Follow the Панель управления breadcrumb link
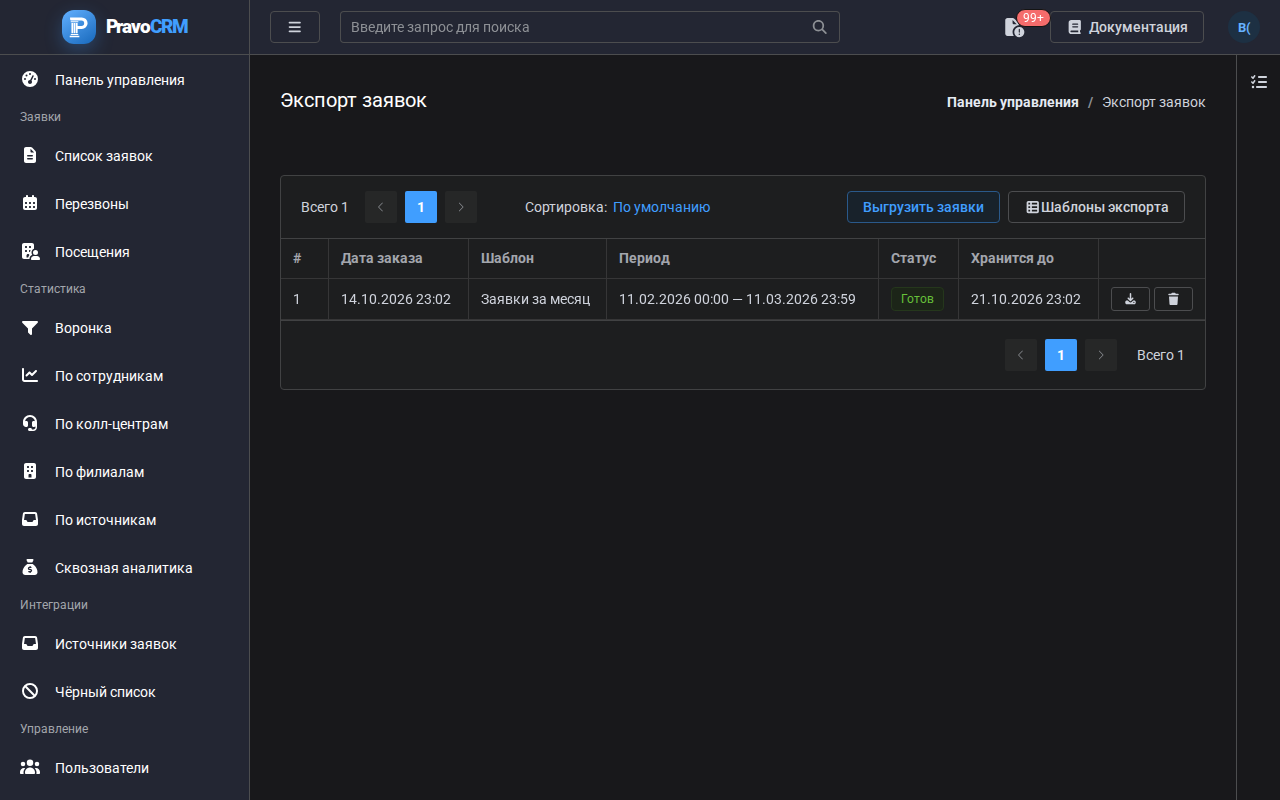The image size is (1280, 800). [x=1012, y=102]
